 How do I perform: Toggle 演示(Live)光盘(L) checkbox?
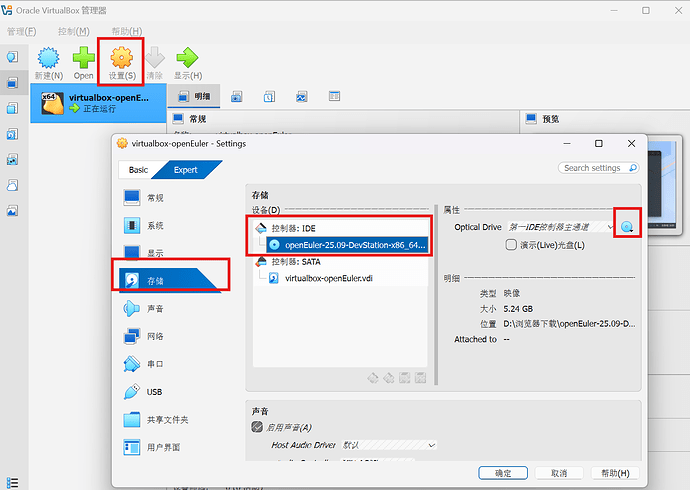(x=510, y=245)
